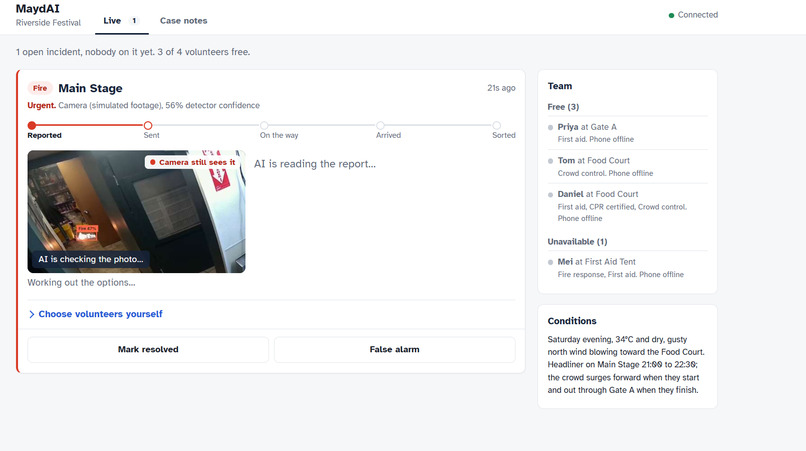
Task: Click the Fire incident badge
Action: [40, 88]
